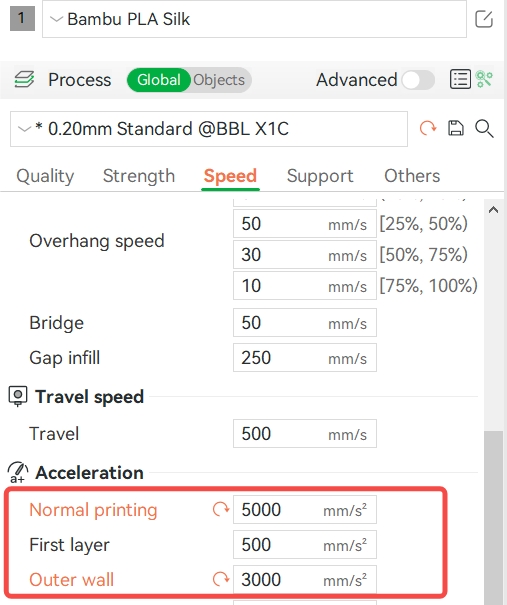Save the current process preset
Image resolution: width=507 pixels, height=605 pixels.
click(x=456, y=128)
